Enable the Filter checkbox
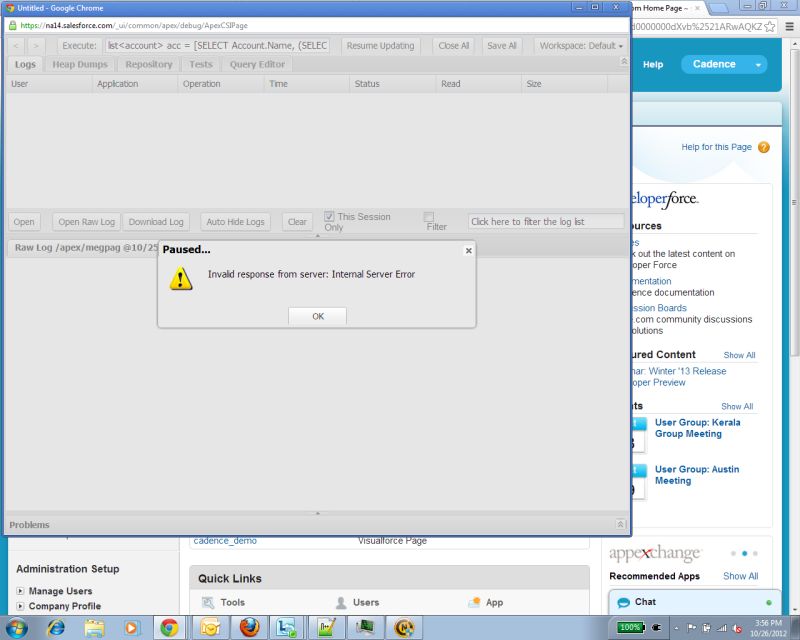 429,217
